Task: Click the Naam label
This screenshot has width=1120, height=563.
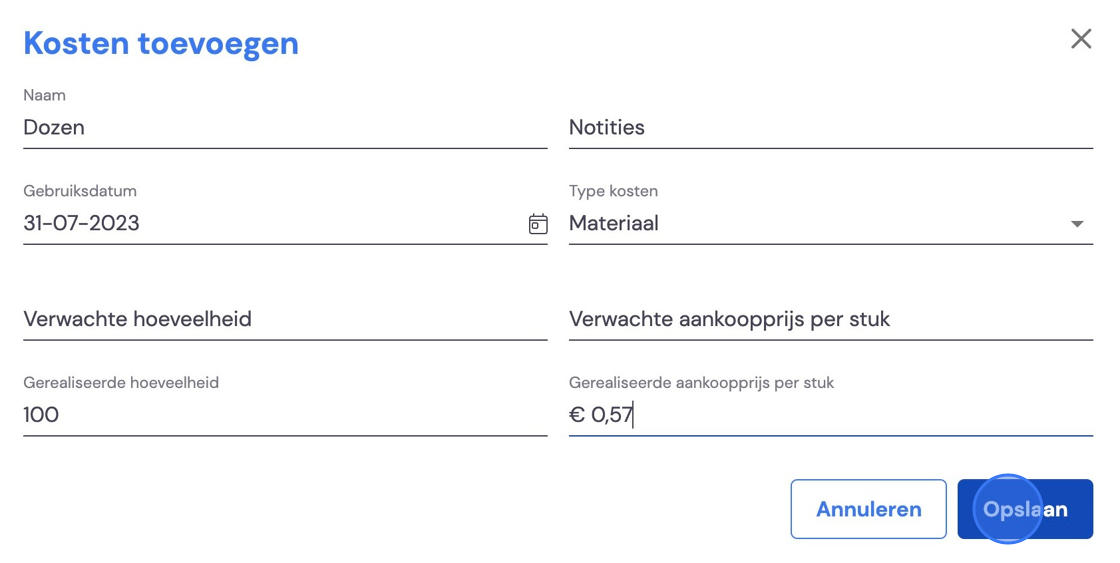Action: 44,95
